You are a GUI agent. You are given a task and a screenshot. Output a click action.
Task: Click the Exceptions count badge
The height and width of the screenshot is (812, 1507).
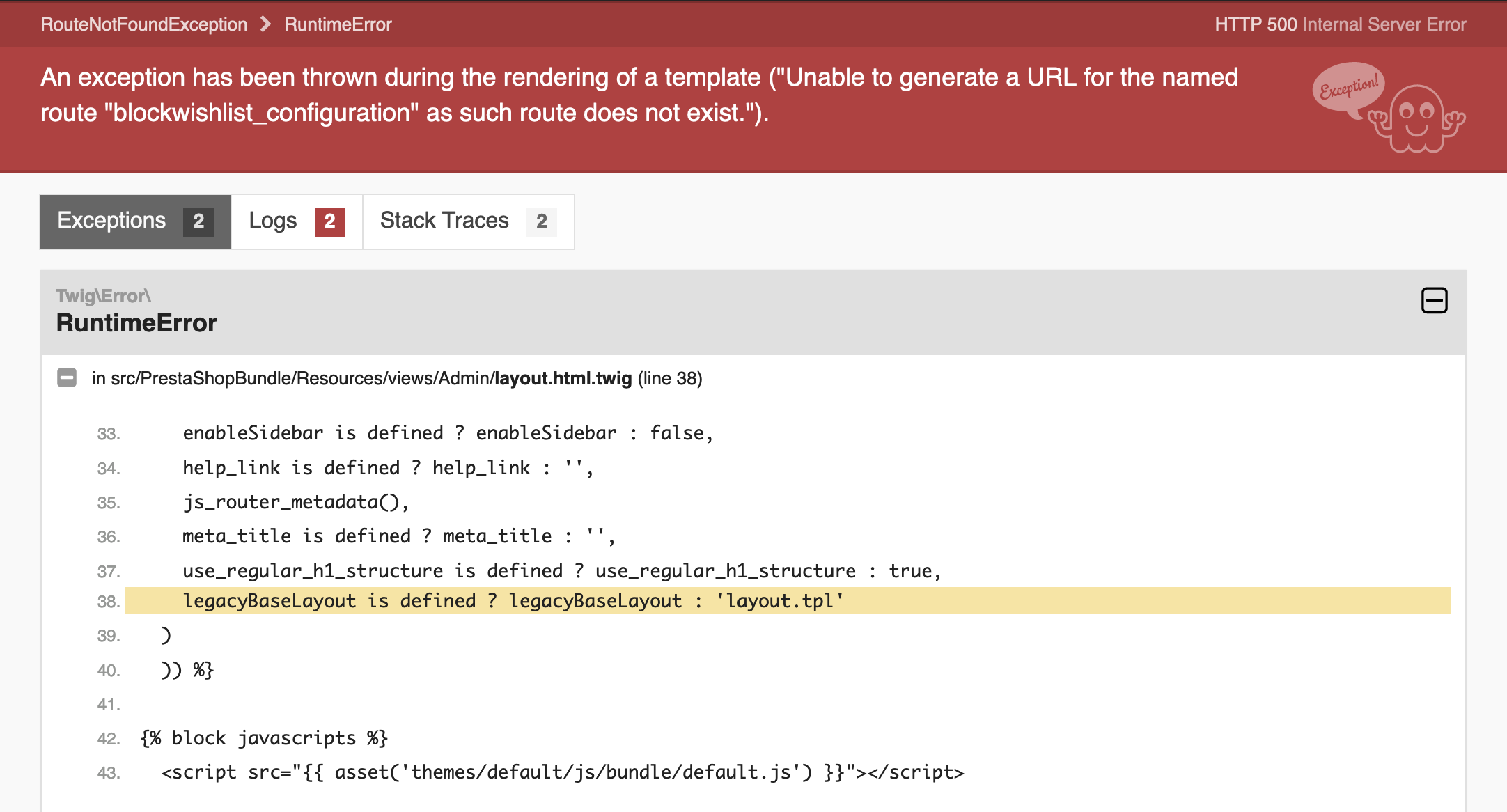pyautogui.click(x=198, y=222)
